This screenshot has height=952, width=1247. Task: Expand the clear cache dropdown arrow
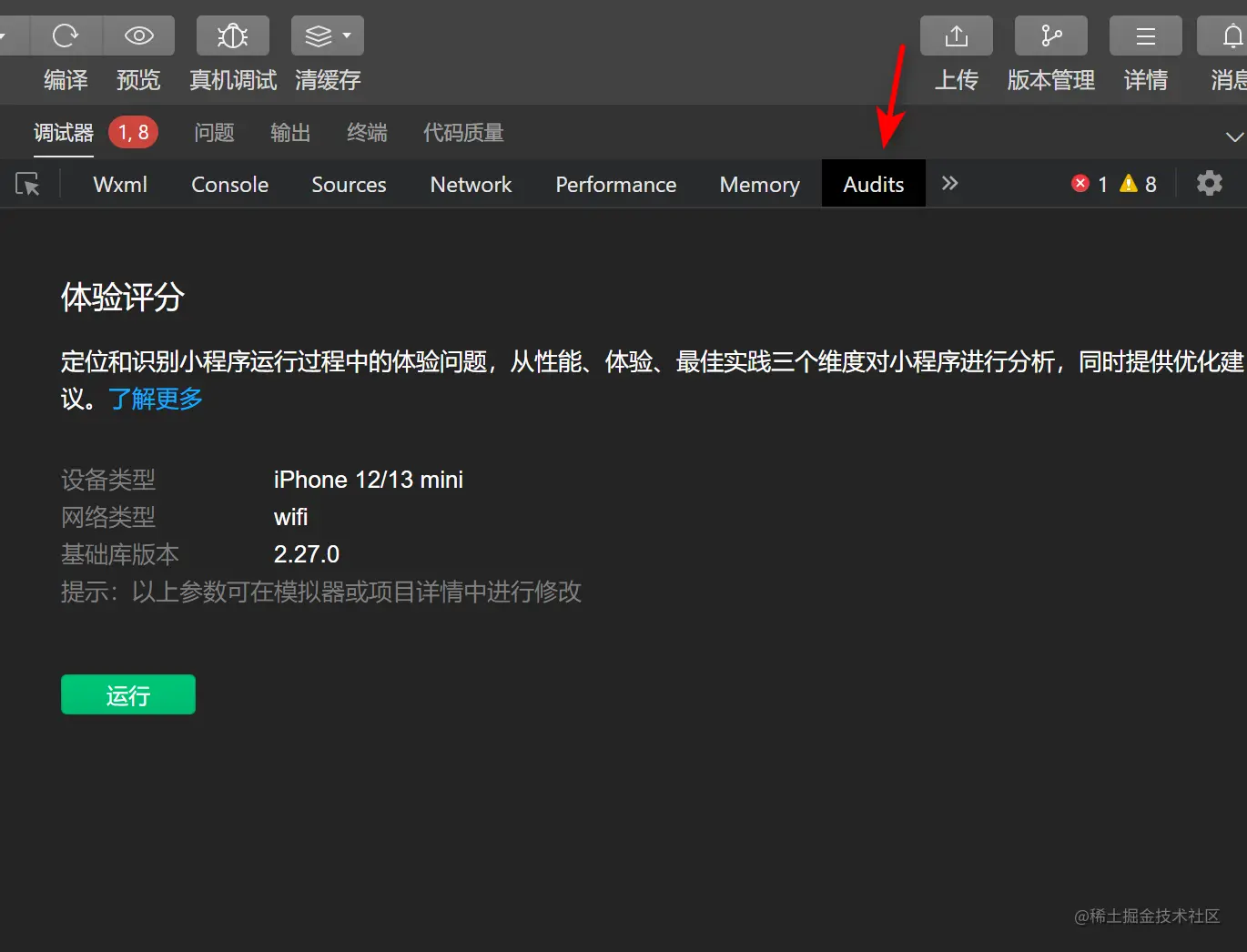point(347,35)
